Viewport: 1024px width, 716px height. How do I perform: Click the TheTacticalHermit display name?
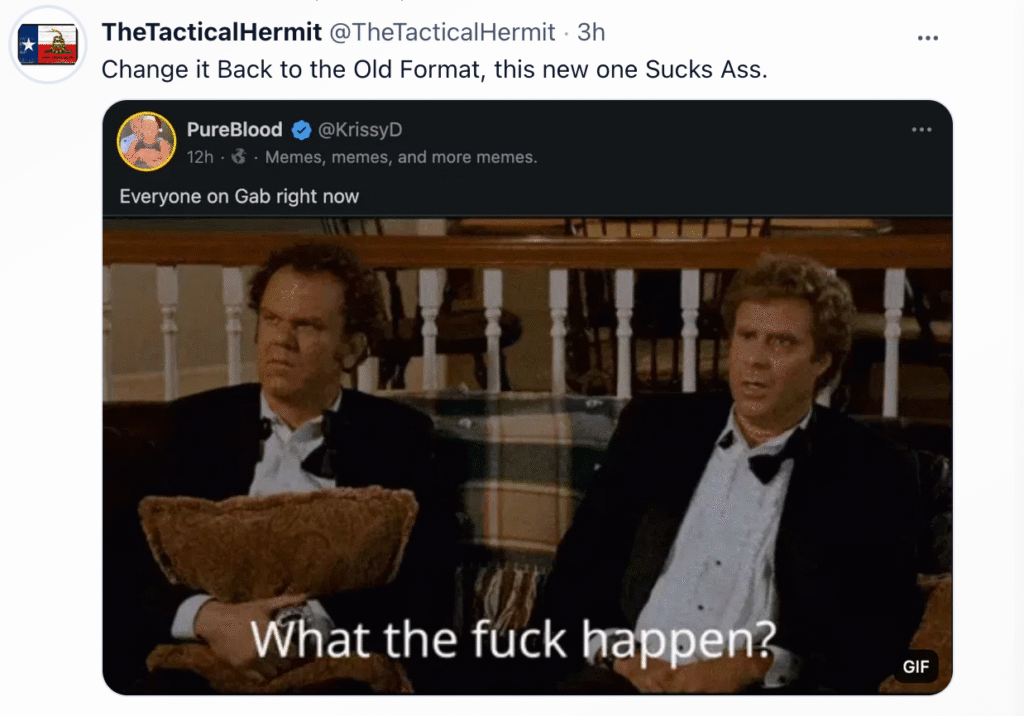pyautogui.click(x=212, y=32)
